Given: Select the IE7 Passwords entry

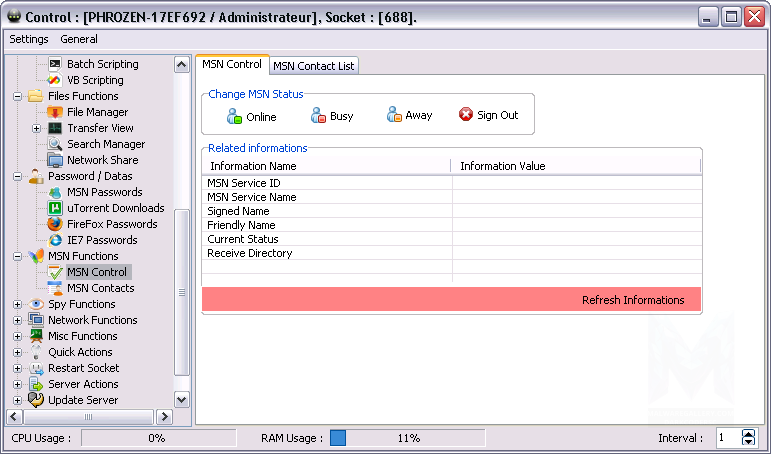Looking at the screenshot, I should click(101, 240).
